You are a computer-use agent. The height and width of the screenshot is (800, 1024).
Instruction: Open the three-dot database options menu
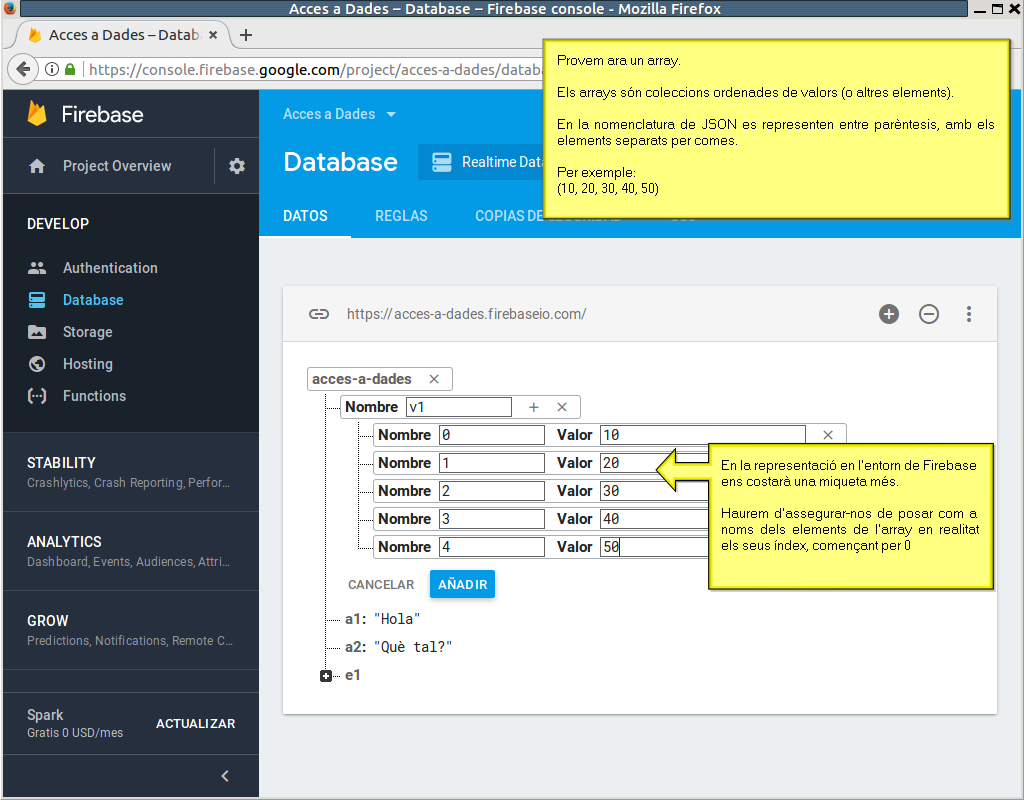coord(969,314)
